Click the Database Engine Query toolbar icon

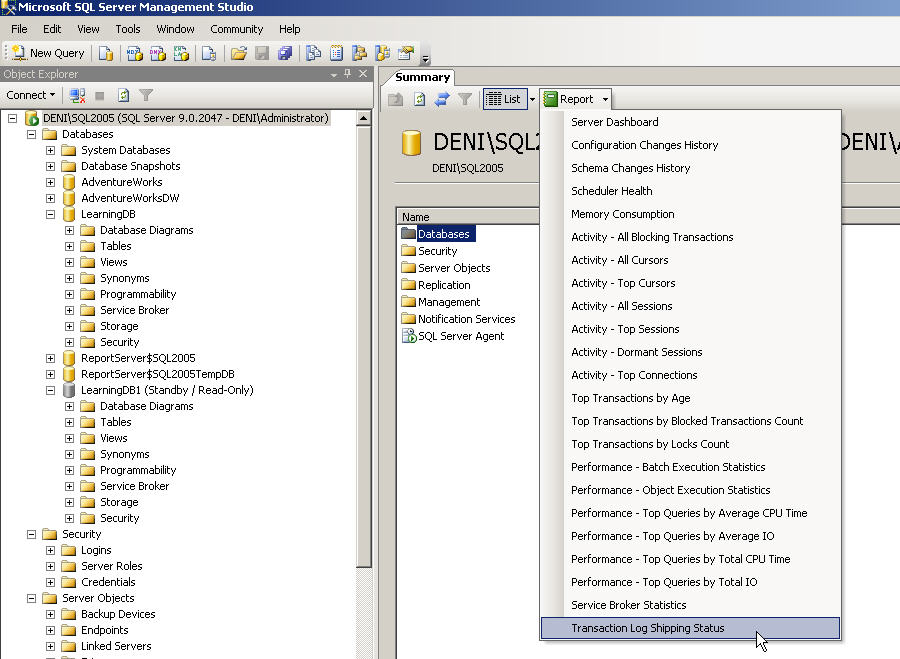(x=106, y=53)
